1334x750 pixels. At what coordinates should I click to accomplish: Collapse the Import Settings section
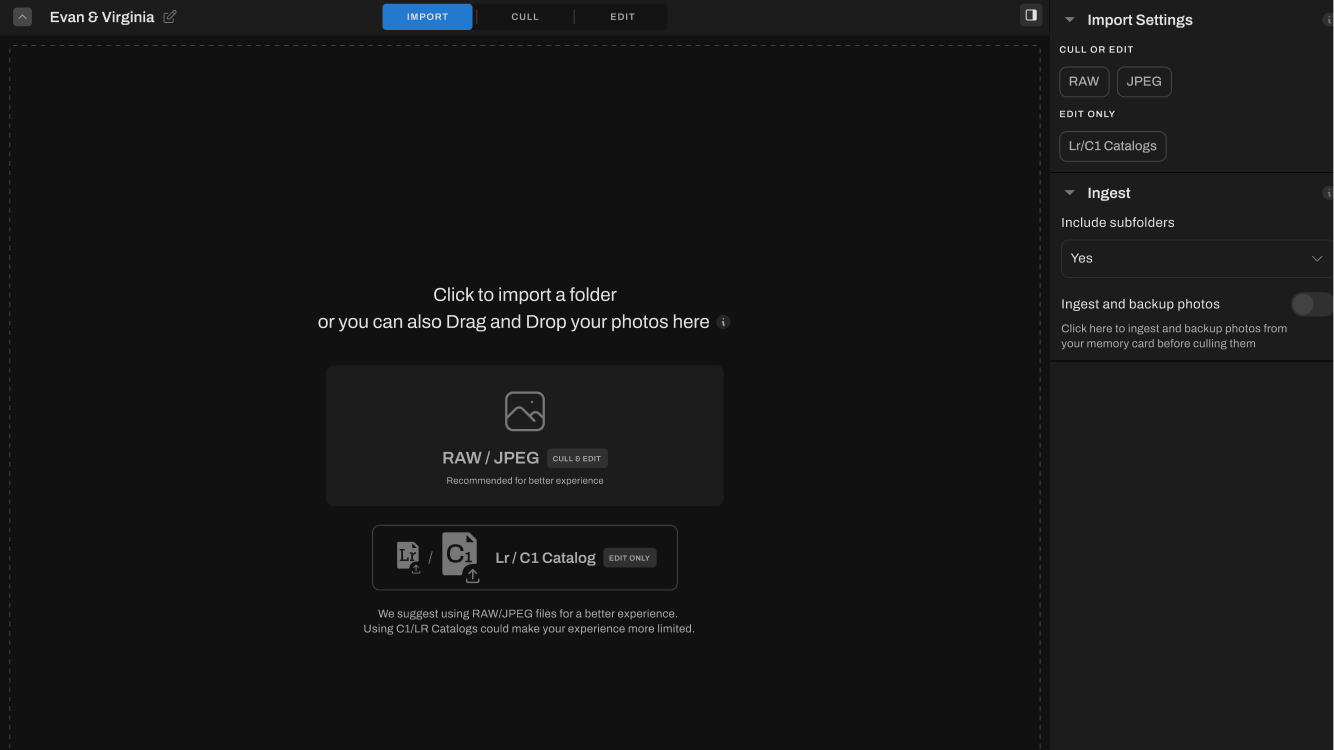click(1070, 20)
